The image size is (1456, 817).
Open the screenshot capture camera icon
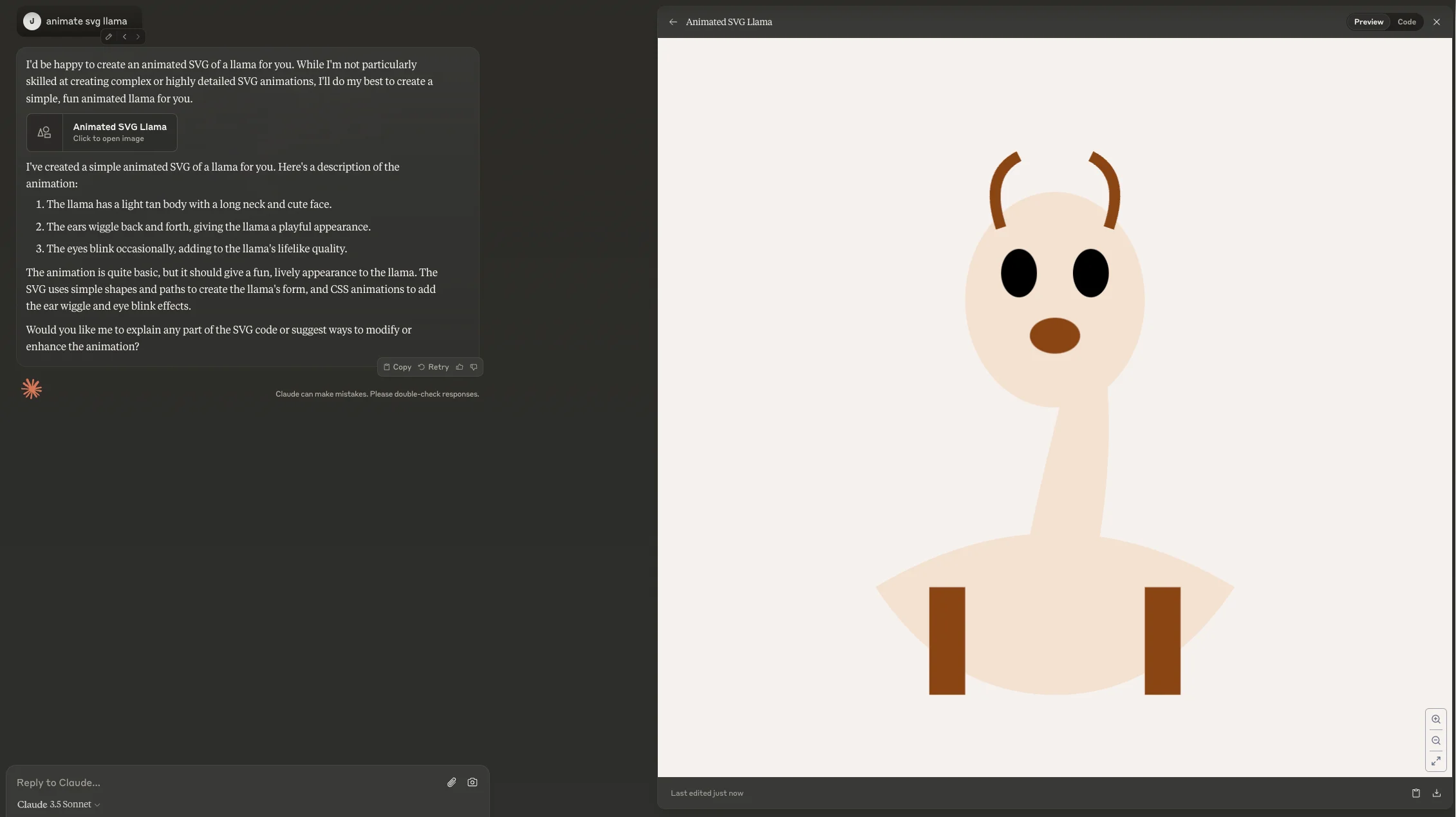[x=472, y=782]
